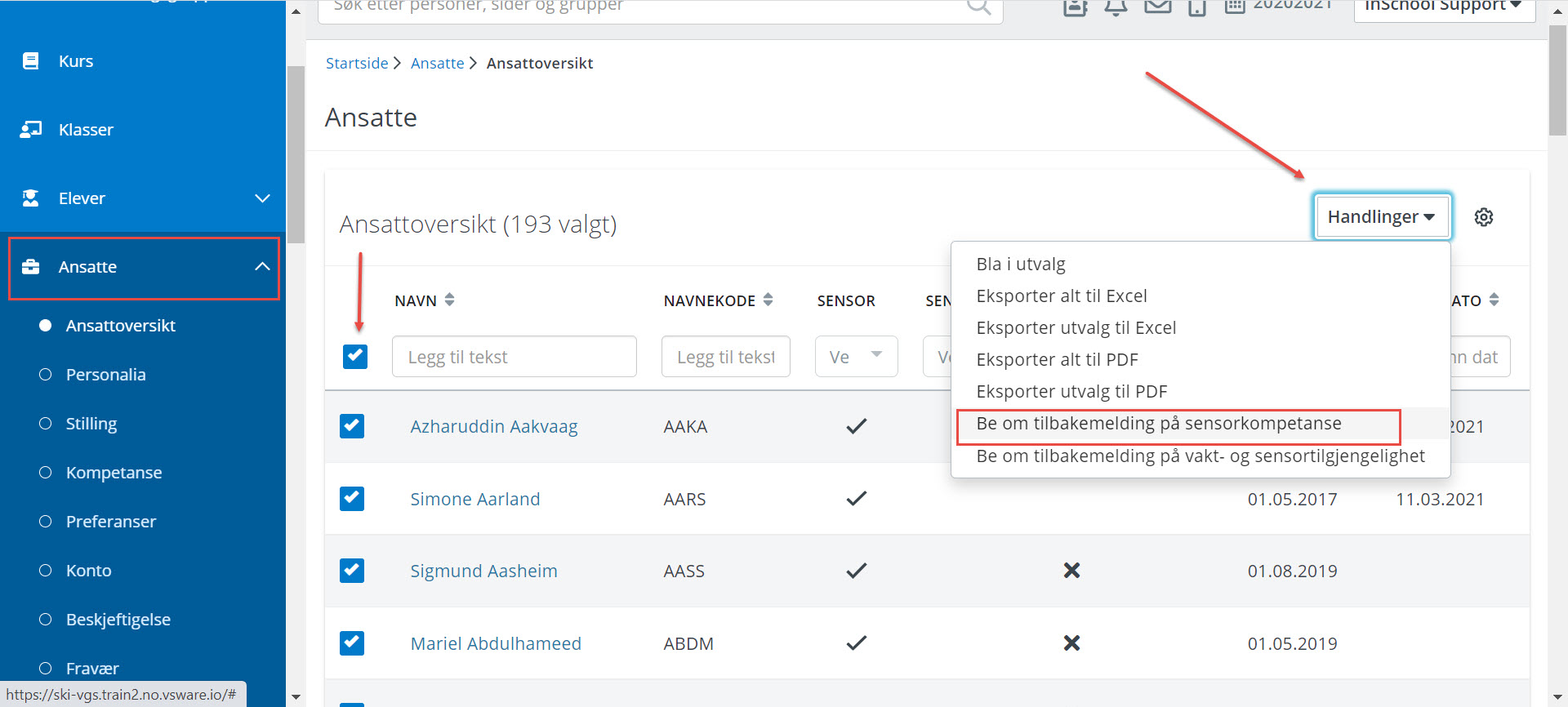Uncheck the Mariel Abdulhameed row checkbox
Image resolution: width=1568 pixels, height=707 pixels.
point(352,643)
